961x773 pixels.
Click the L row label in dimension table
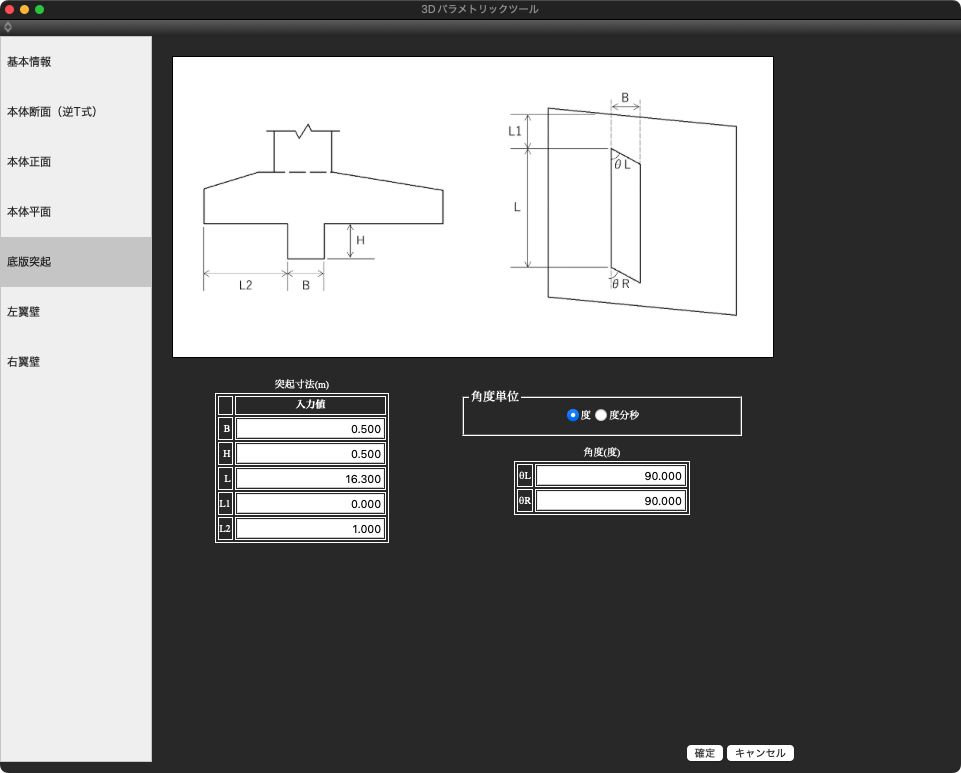(226, 479)
